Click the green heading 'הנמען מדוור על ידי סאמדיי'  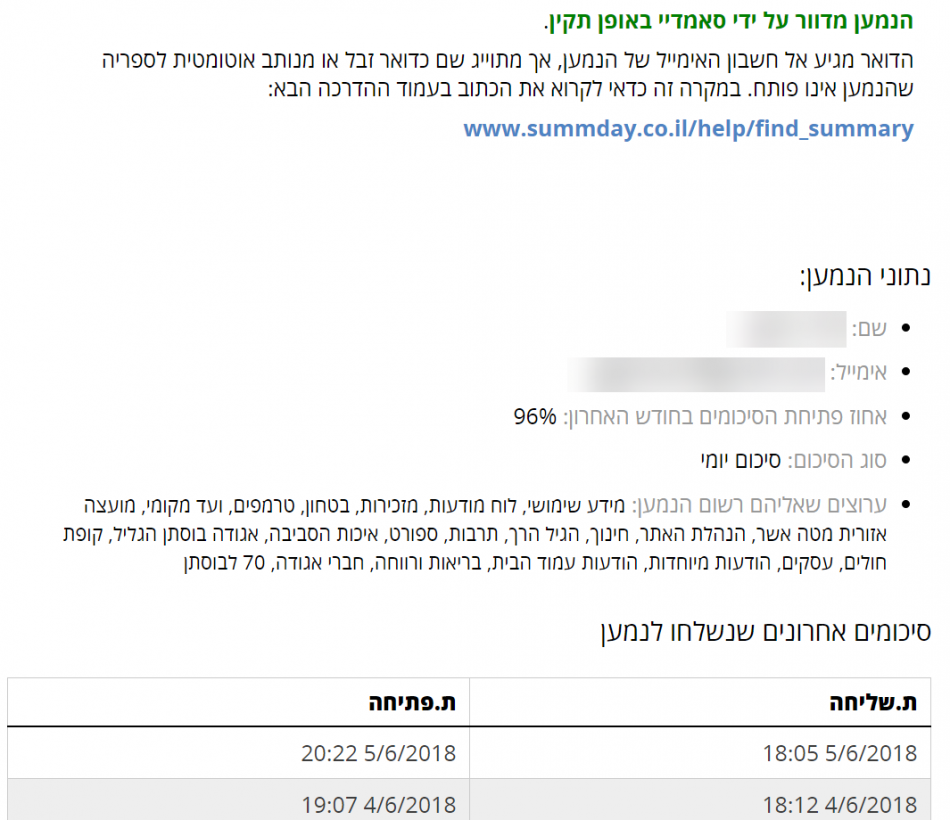(x=729, y=21)
